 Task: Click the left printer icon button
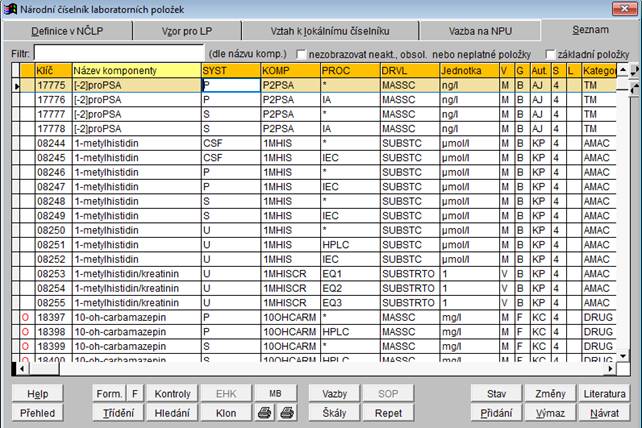pos(264,412)
